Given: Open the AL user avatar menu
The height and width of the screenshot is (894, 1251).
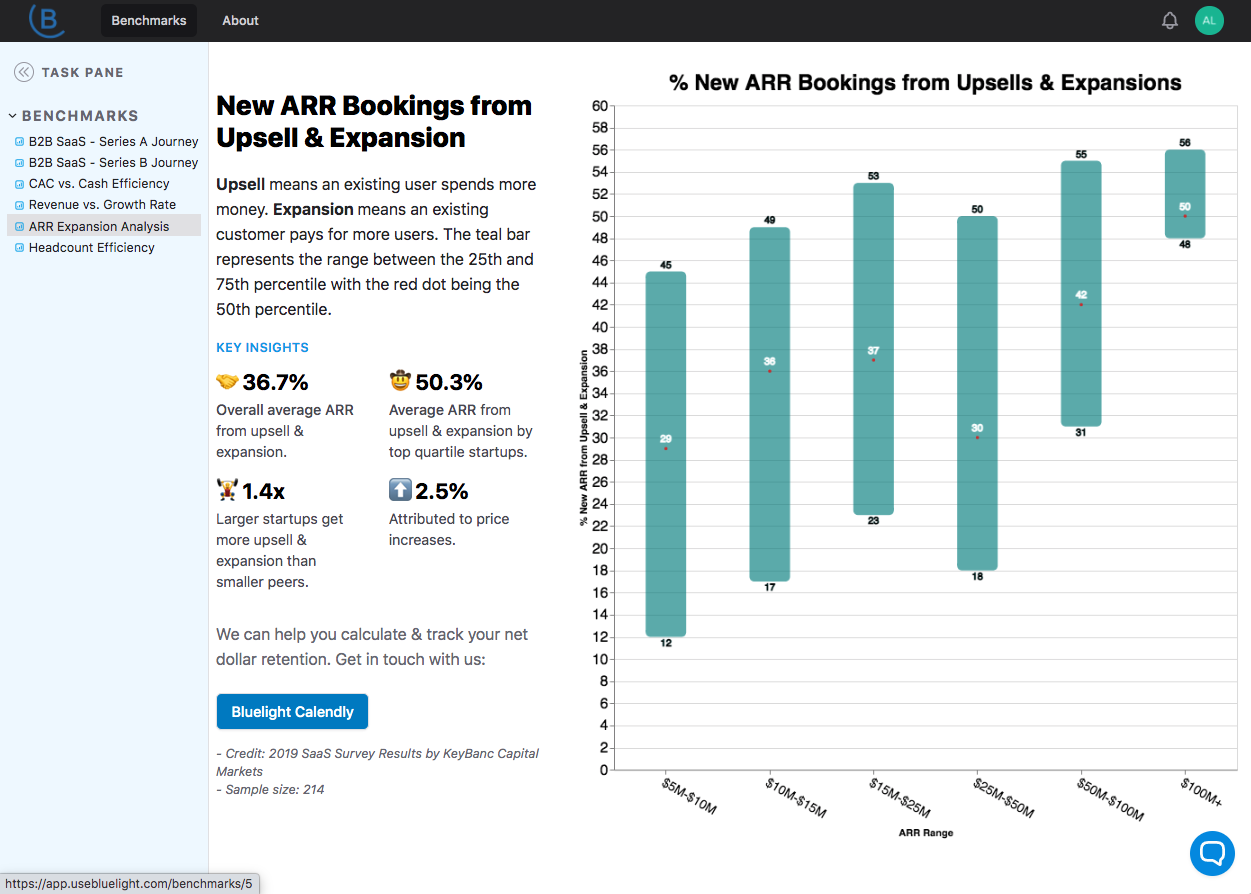Looking at the screenshot, I should click(1209, 20).
